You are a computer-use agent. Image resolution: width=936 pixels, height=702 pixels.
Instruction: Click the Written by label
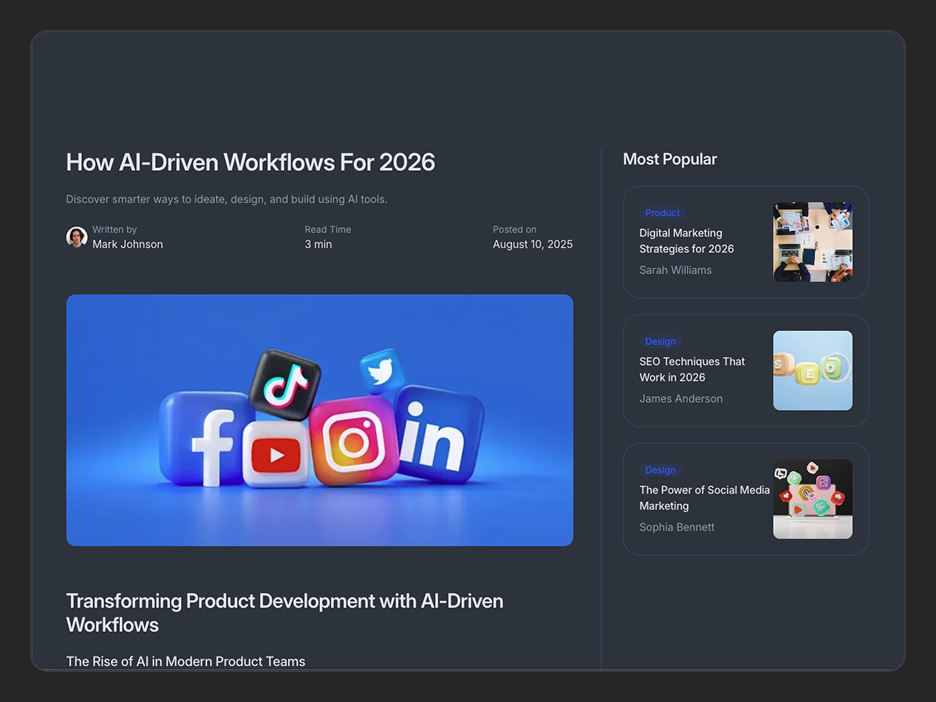(115, 229)
